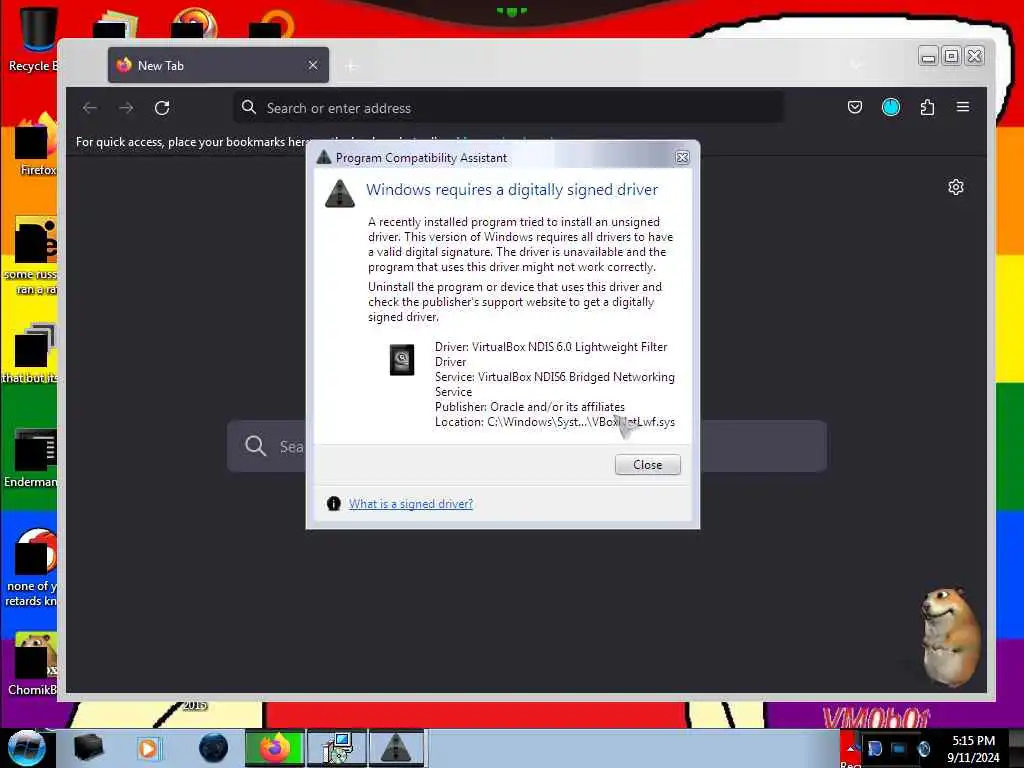Open the dark globe taskbar icon
Viewport: 1024px width, 768px height.
[x=213, y=748]
